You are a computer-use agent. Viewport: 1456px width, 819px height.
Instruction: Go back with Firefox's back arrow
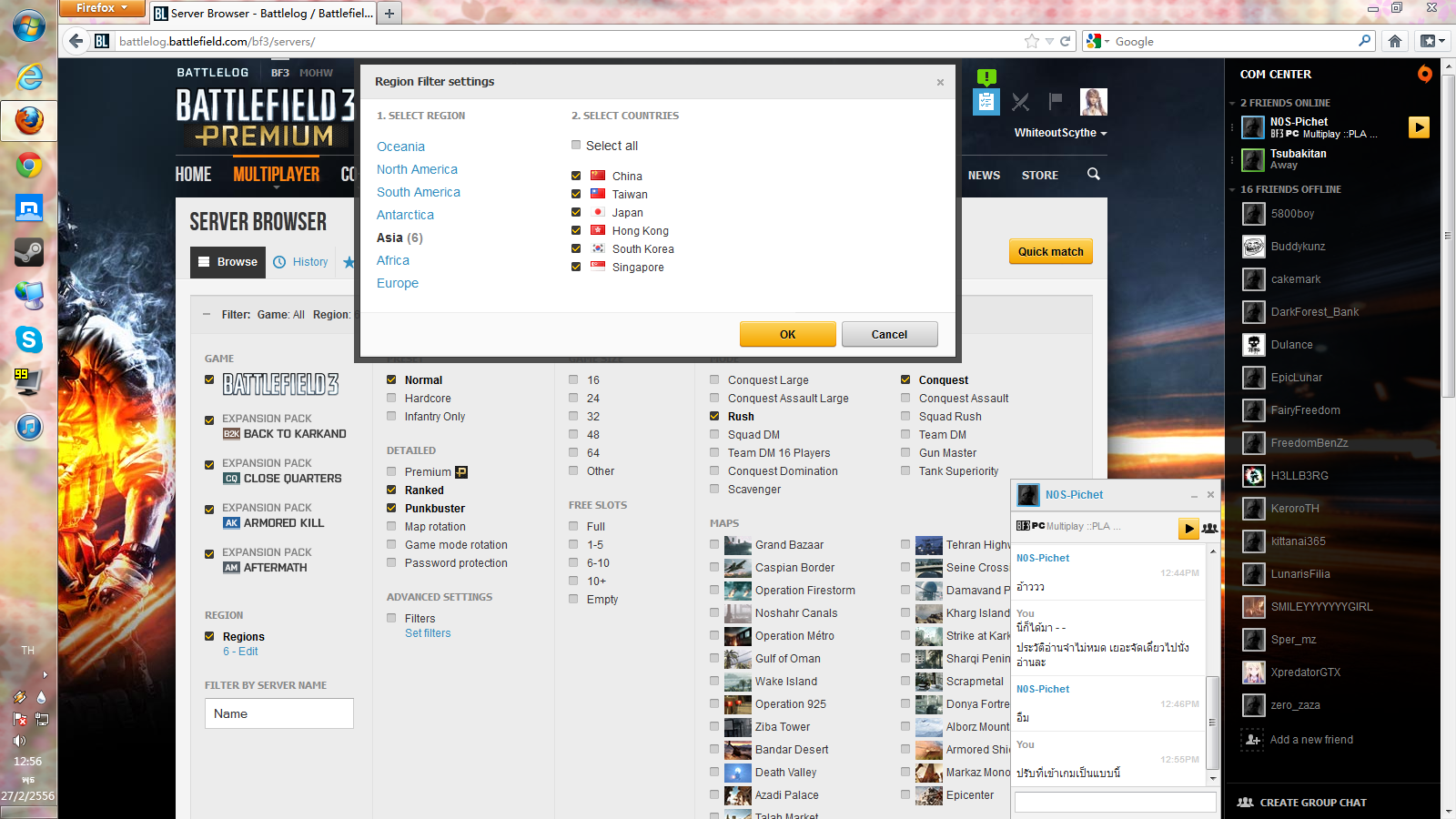tap(76, 41)
